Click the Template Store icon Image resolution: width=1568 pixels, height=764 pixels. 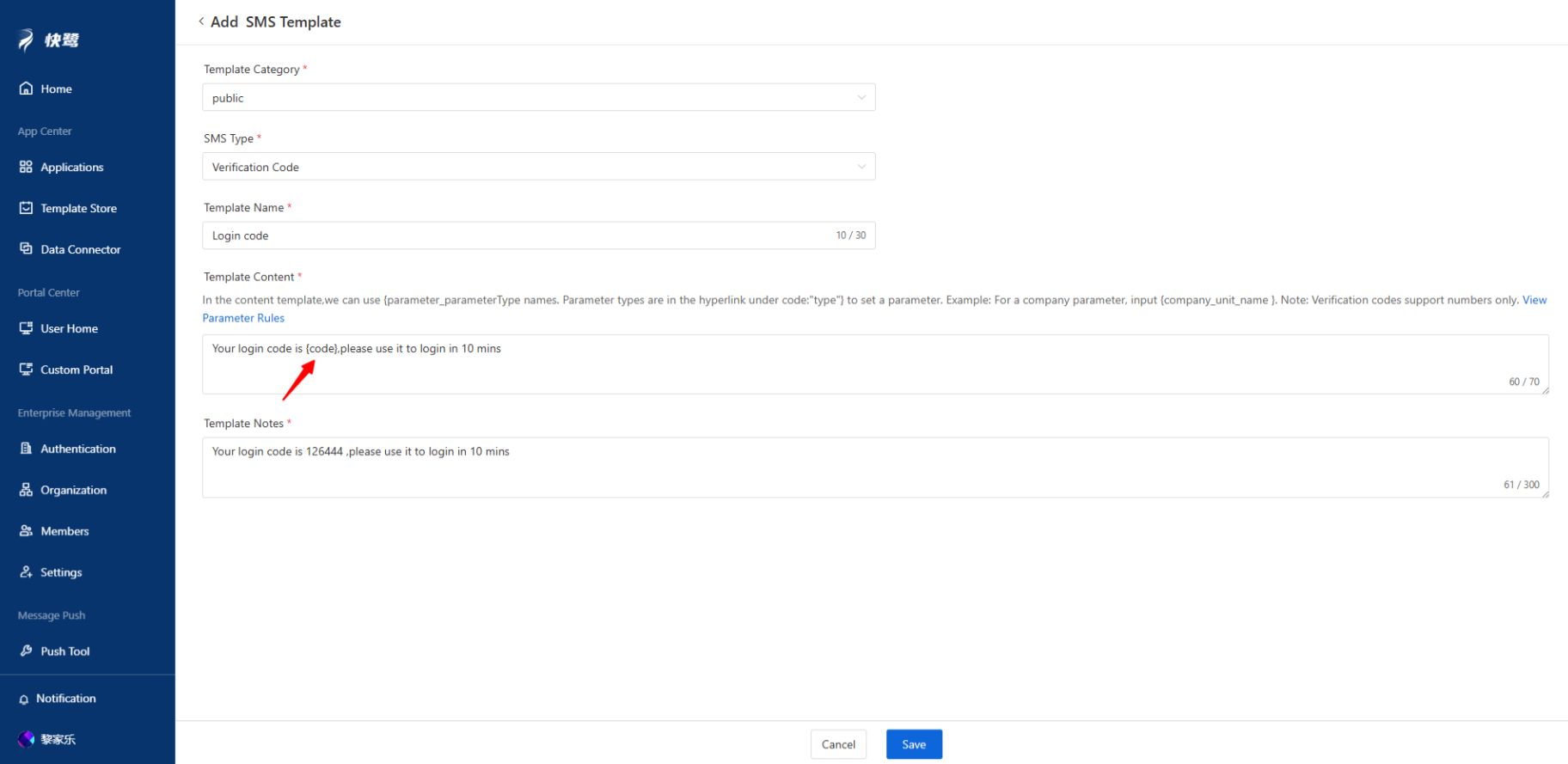(26, 208)
